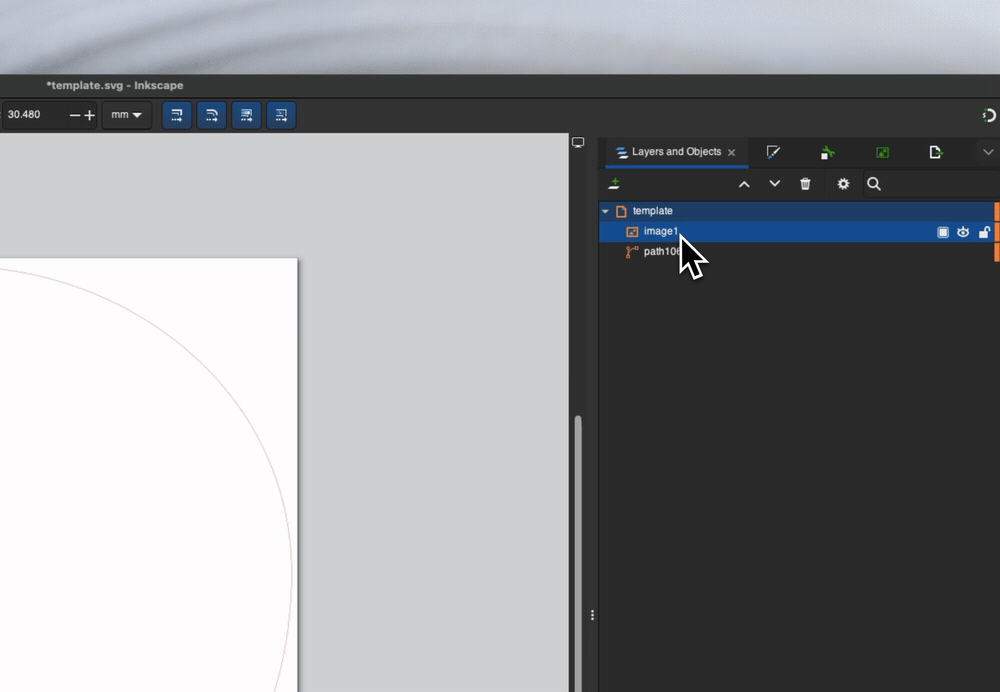
Task: Click the *template.svg - Inkscape title text
Action: [x=115, y=85]
